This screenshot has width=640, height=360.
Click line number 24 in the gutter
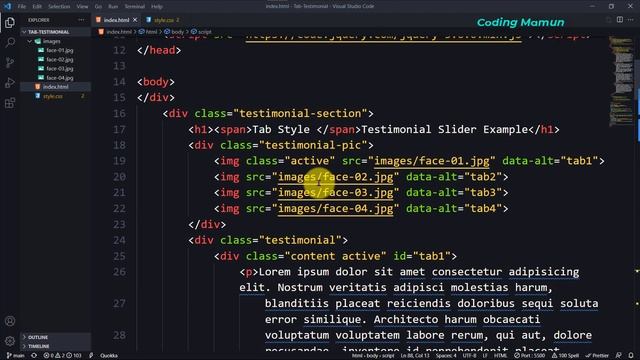tap(119, 240)
